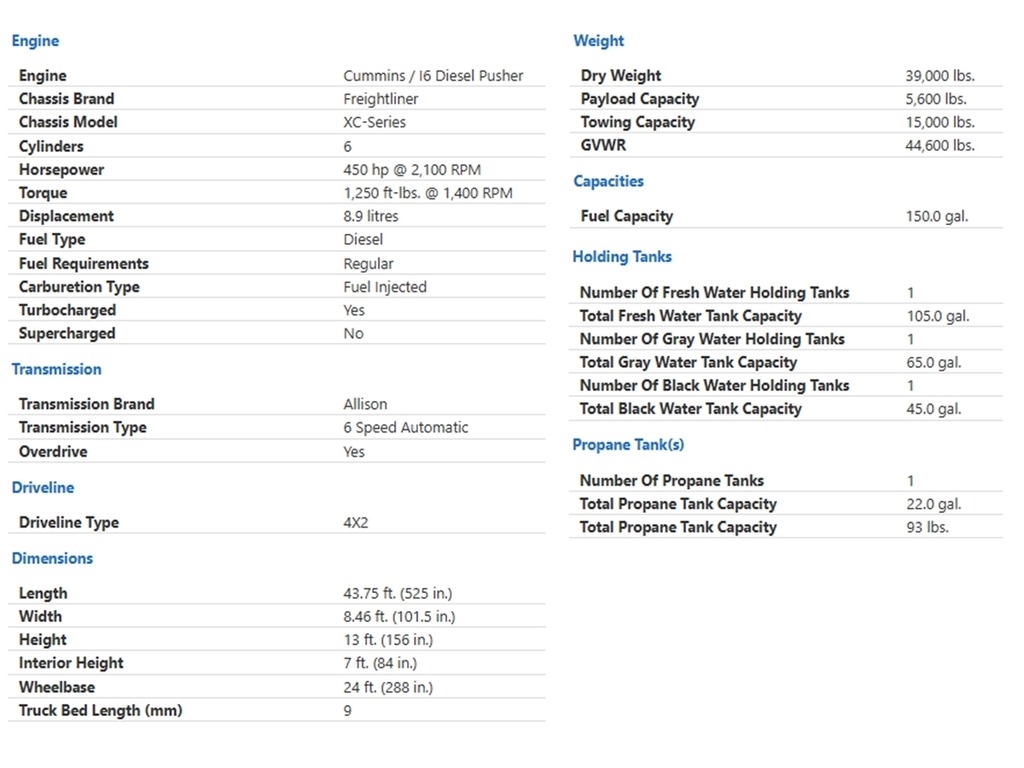Select the 'Regular' fuel requirements value
This screenshot has width=1024, height=768.
tap(368, 264)
